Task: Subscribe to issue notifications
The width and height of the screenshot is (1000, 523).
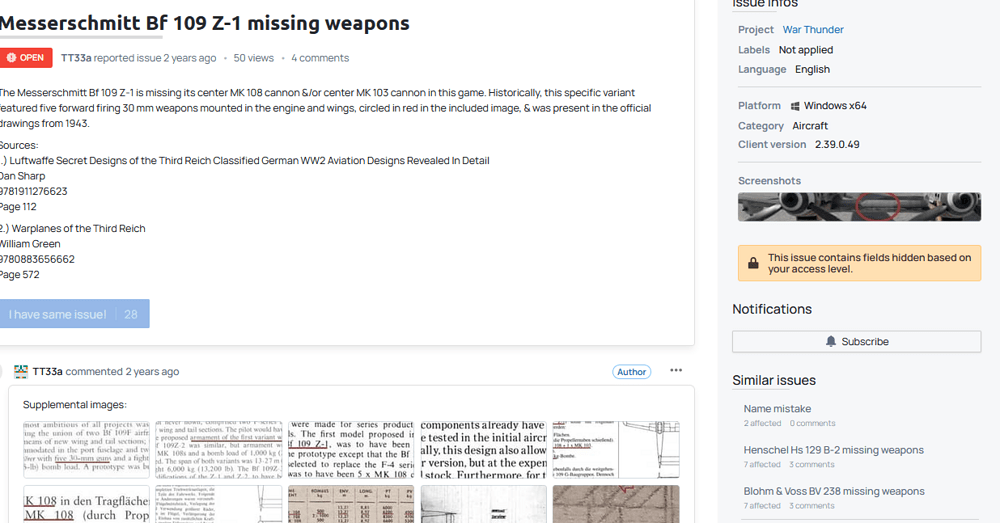Action: pos(857,341)
